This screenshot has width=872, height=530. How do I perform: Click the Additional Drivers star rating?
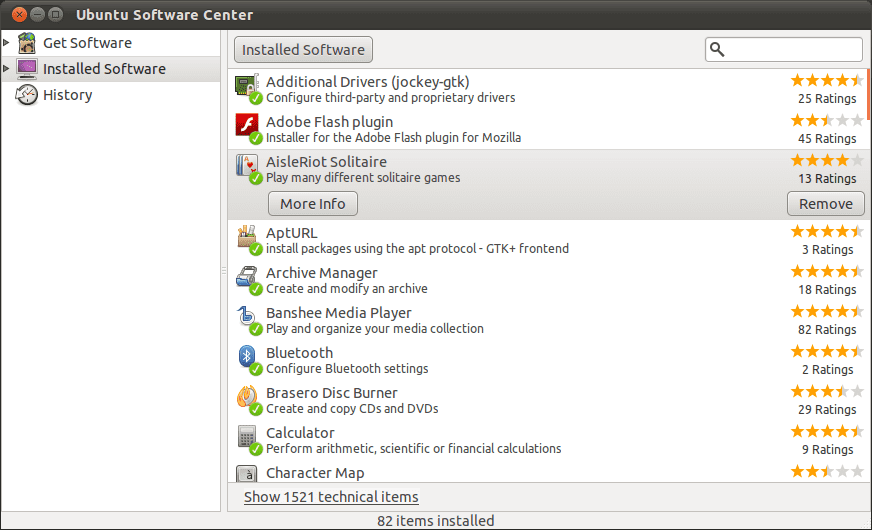(827, 81)
